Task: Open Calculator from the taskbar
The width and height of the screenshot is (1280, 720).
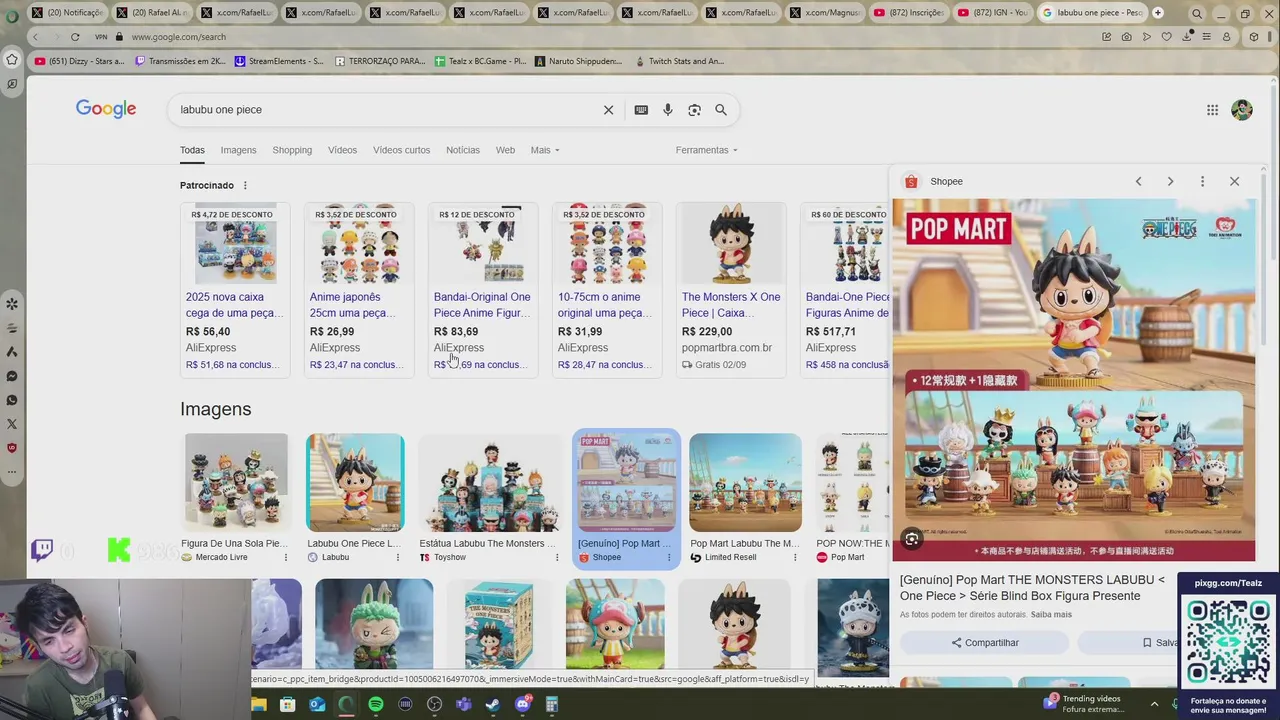Action: coord(552,704)
